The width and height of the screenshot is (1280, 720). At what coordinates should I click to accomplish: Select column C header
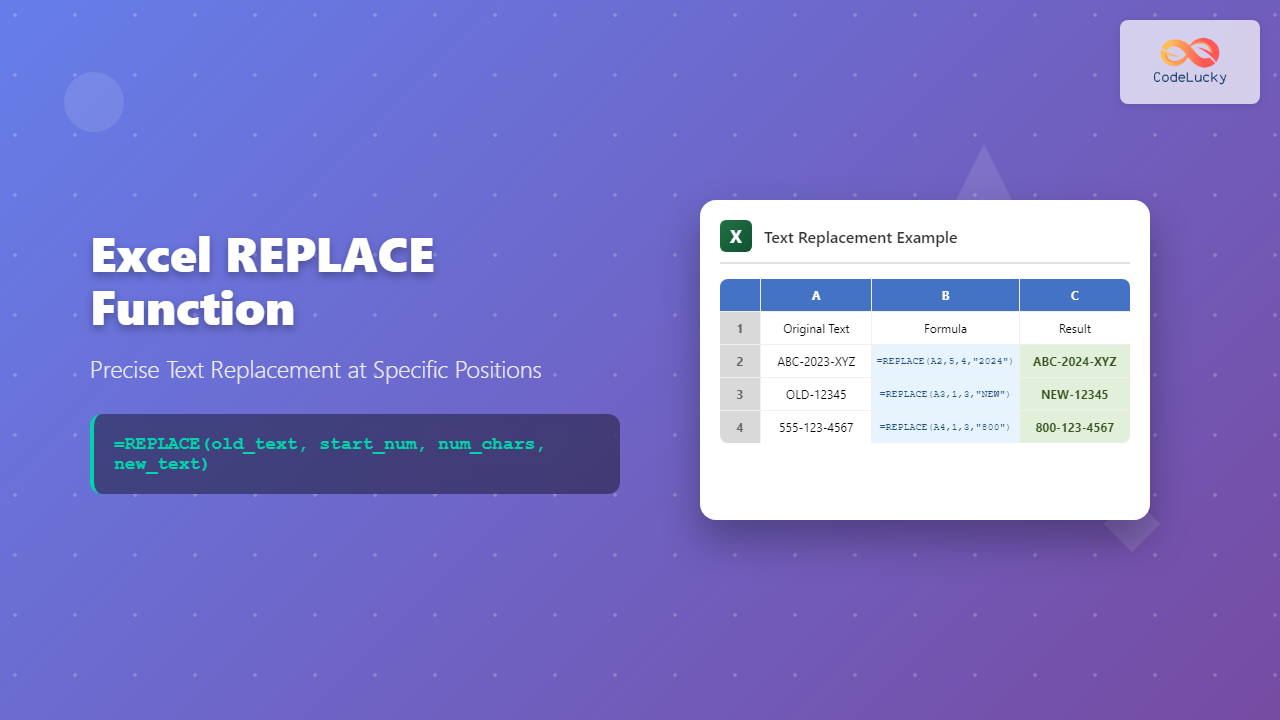click(x=1074, y=295)
